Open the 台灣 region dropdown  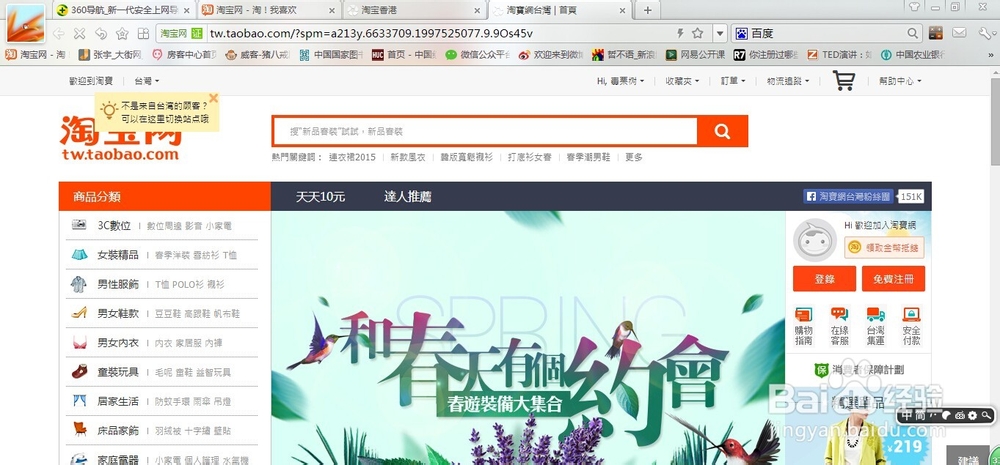147,81
